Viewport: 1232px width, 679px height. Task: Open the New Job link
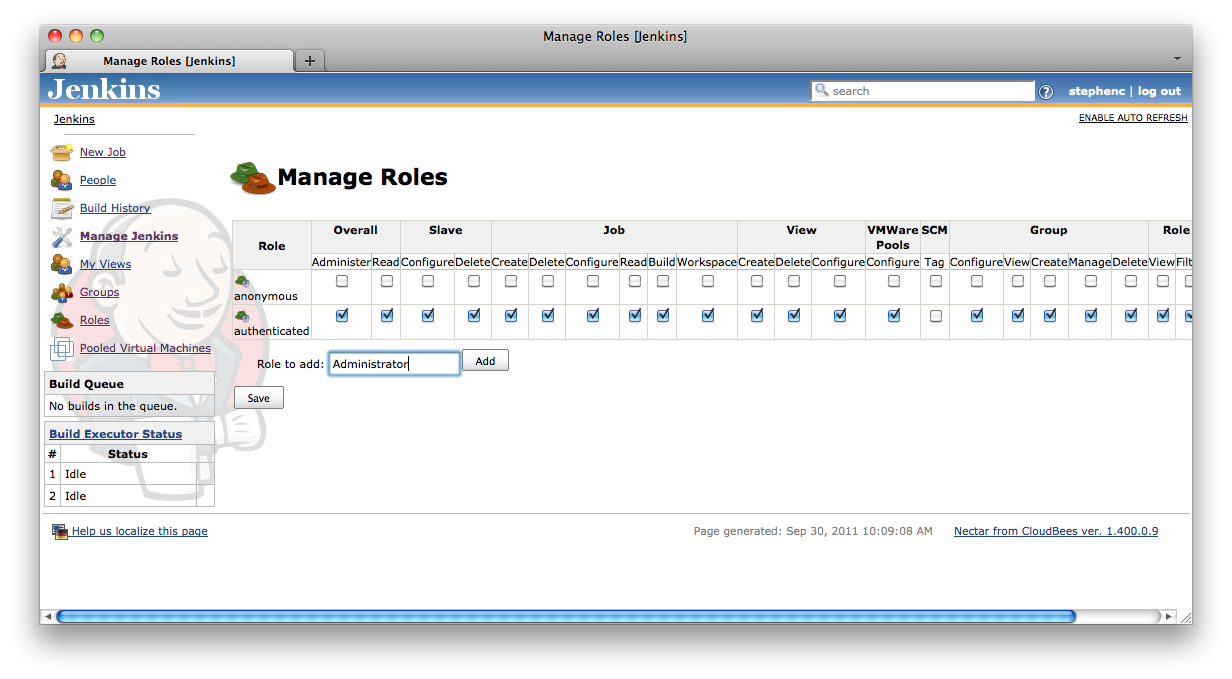tap(103, 152)
